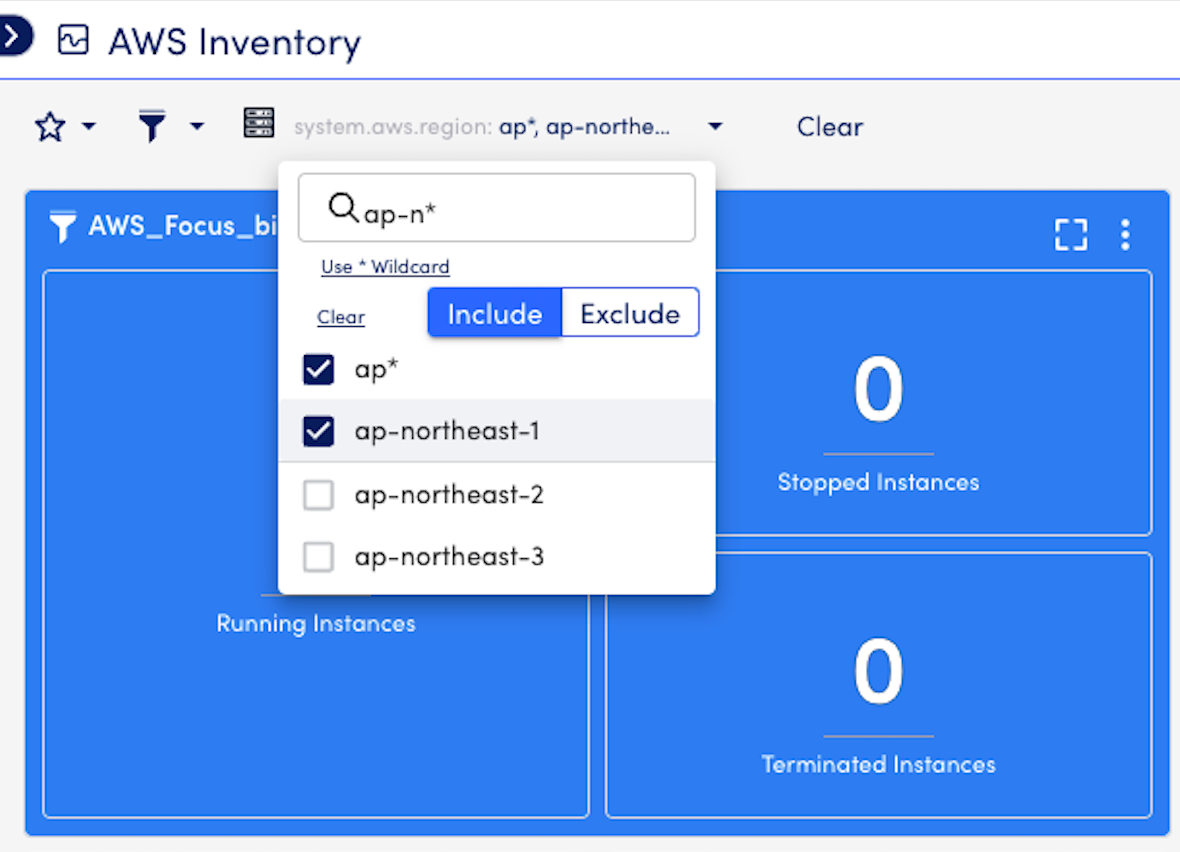Expand the widget to fullscreen

pos(1070,234)
